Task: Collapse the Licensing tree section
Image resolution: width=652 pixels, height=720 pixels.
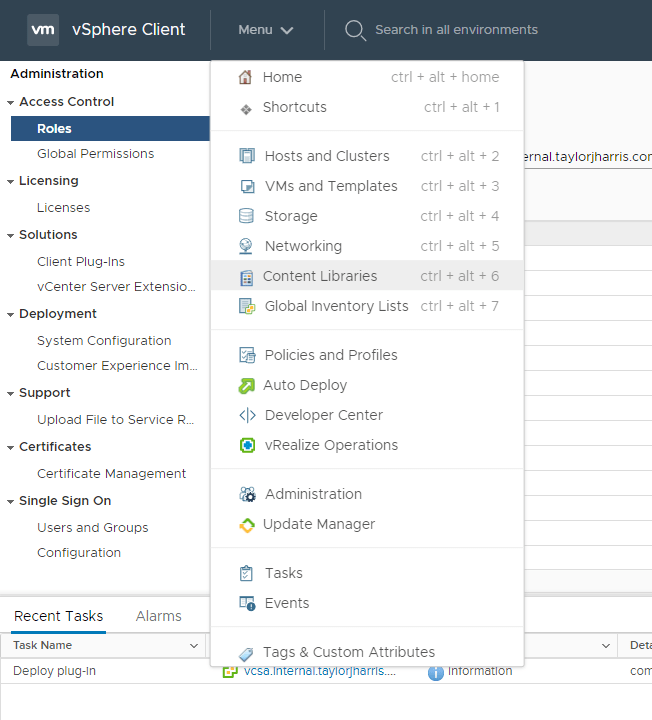Action: pyautogui.click(x=10, y=181)
